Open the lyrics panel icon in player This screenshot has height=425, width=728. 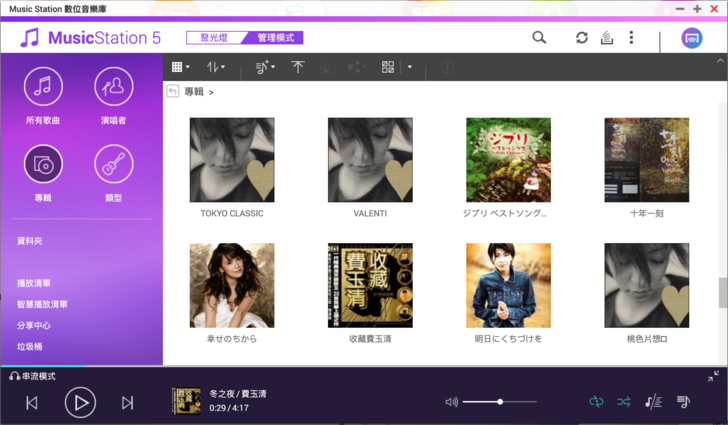point(653,402)
